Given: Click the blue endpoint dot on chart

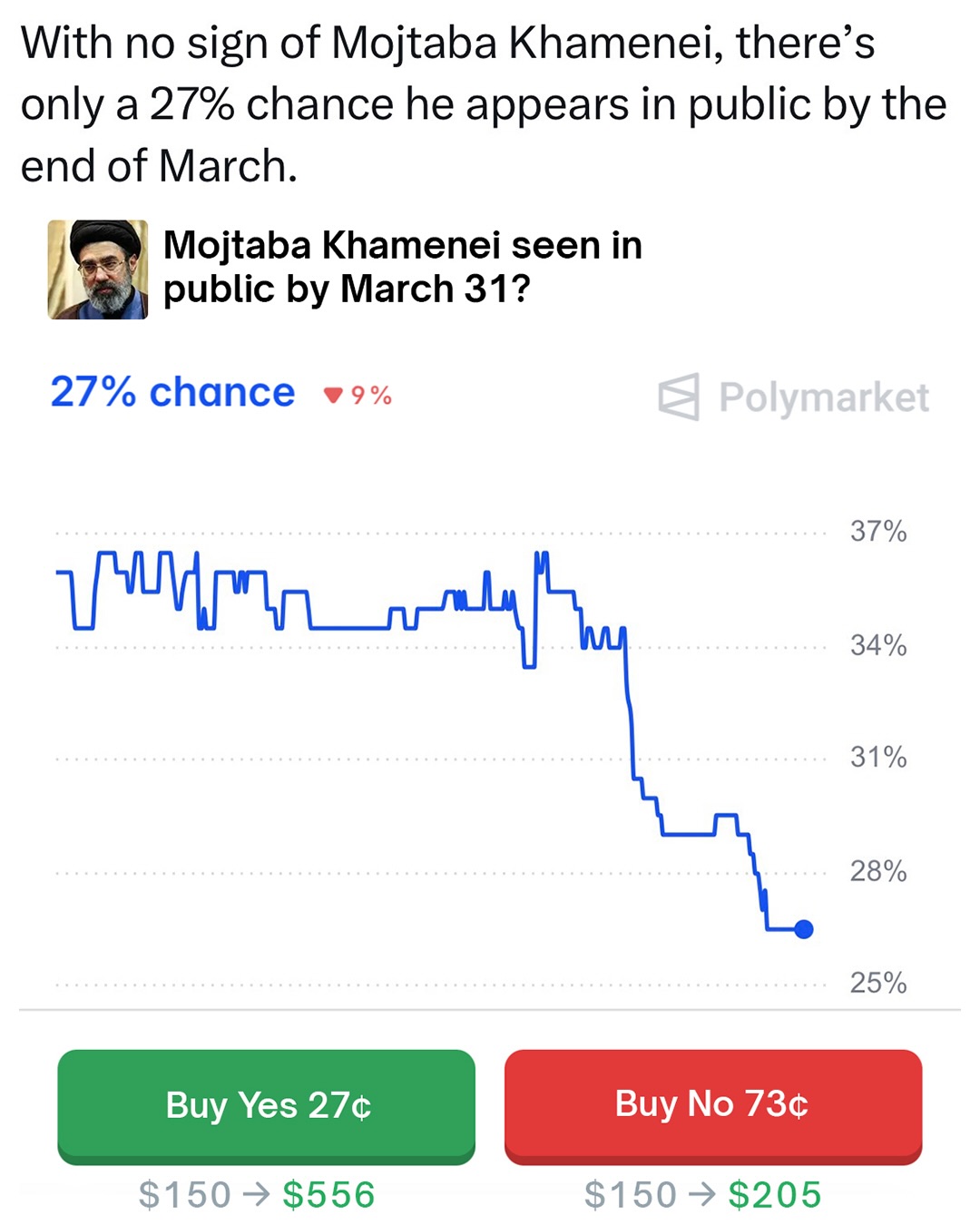Looking at the screenshot, I should click(x=803, y=929).
